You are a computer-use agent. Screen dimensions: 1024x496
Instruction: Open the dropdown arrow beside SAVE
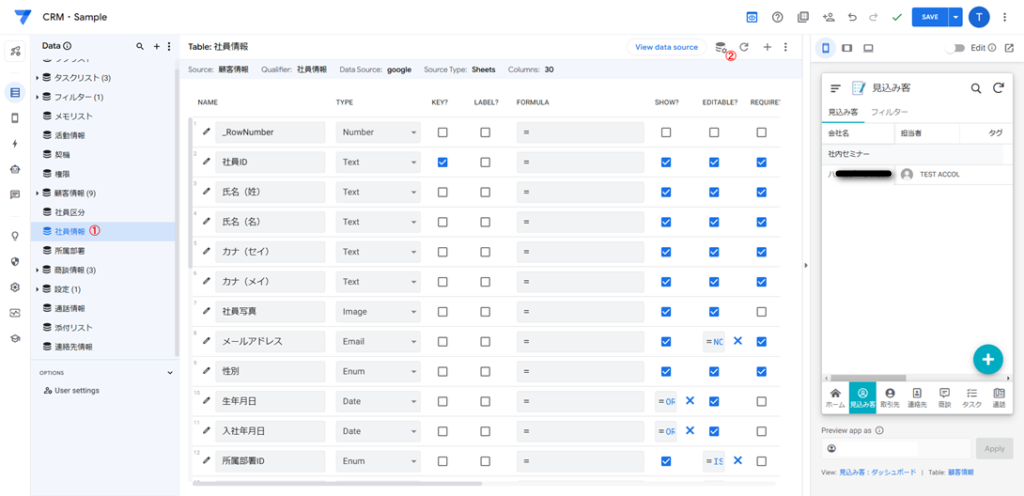tap(956, 17)
